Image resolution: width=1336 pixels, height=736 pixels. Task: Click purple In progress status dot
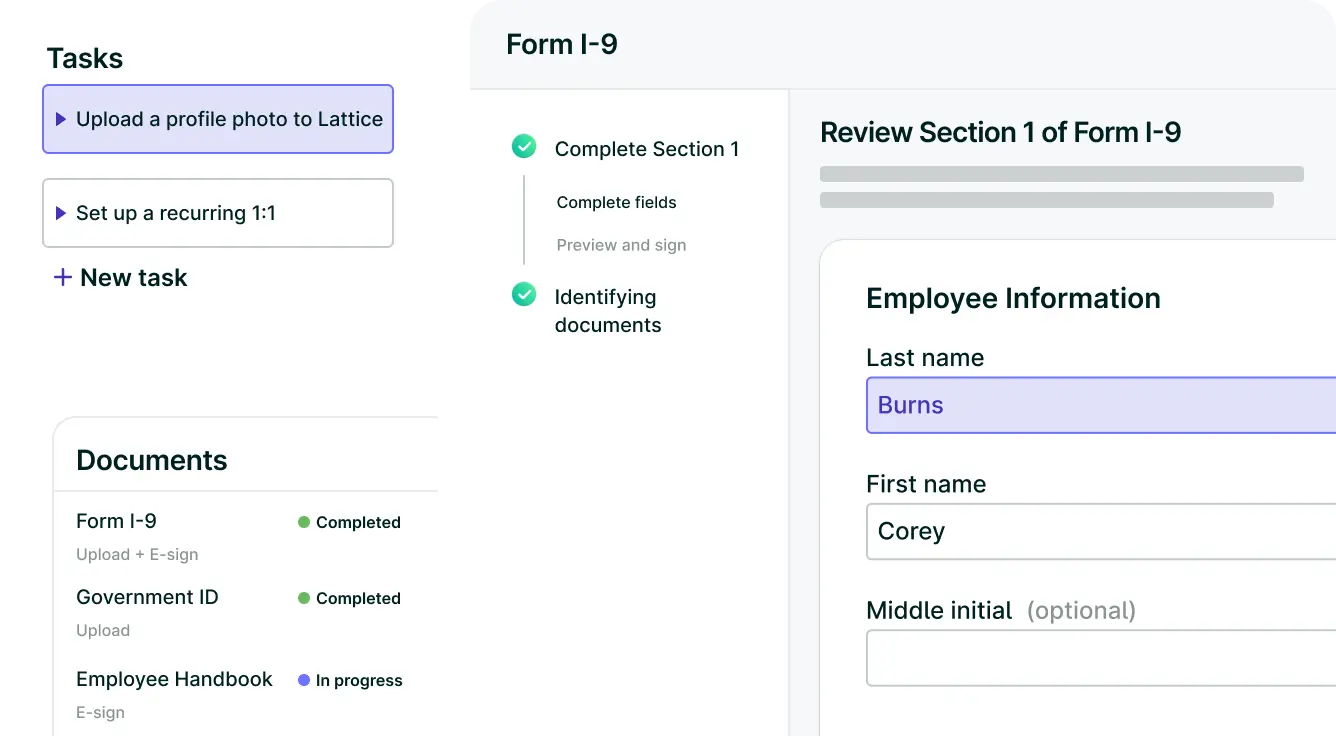tap(304, 680)
